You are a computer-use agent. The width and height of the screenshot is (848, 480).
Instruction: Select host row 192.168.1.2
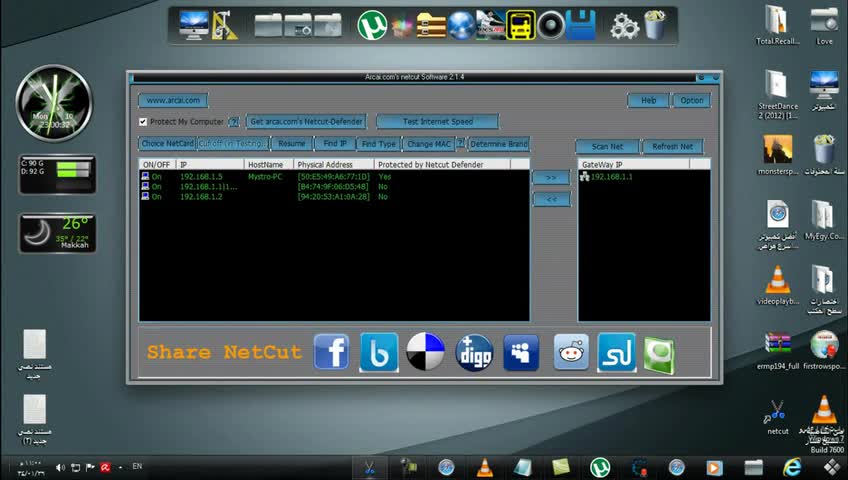(x=334, y=197)
